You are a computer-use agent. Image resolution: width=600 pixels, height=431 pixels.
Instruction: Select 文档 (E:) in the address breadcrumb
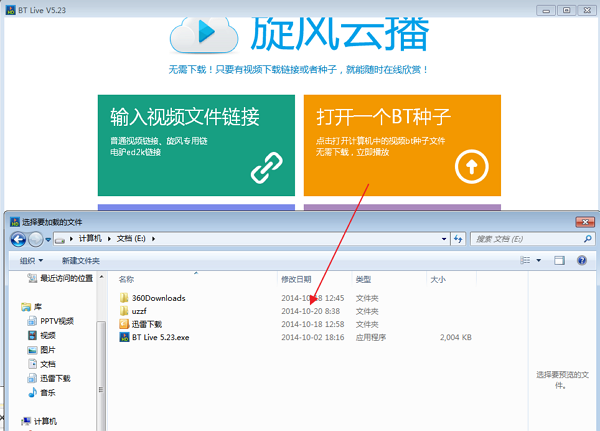(x=131, y=239)
